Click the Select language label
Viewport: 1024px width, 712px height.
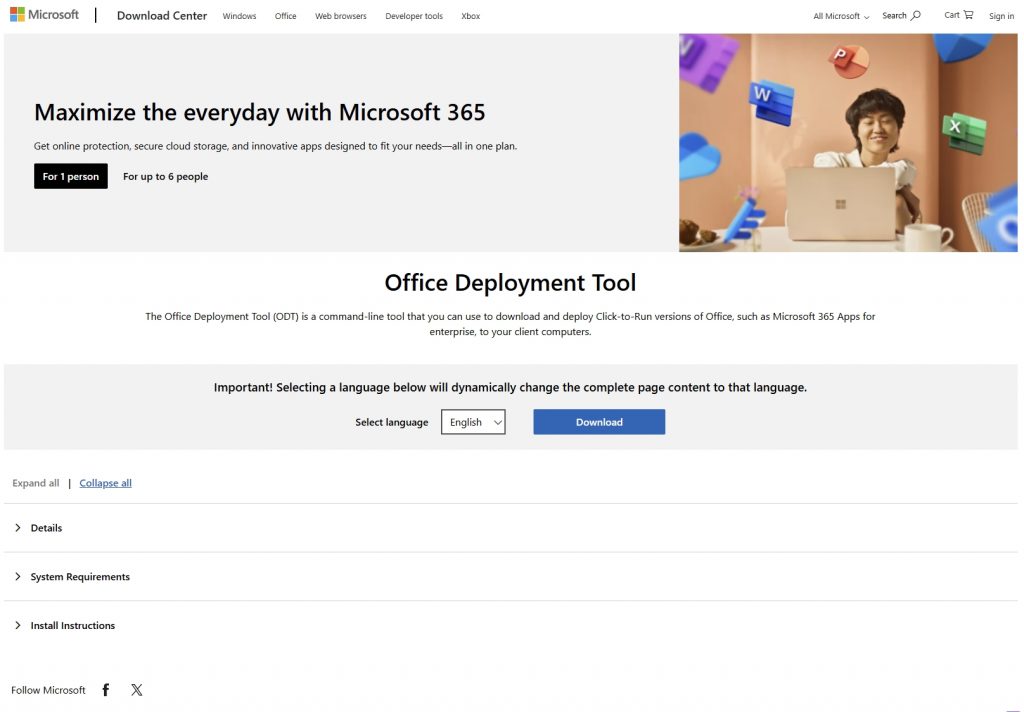[392, 422]
